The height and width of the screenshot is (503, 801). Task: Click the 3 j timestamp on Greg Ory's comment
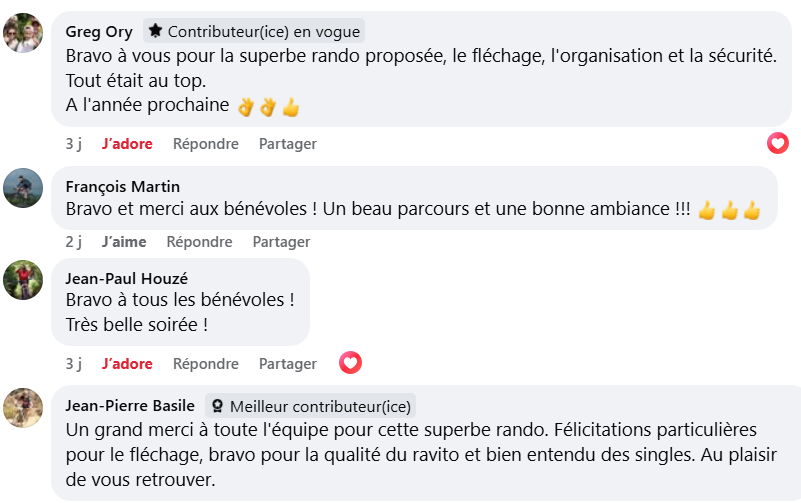(73, 144)
